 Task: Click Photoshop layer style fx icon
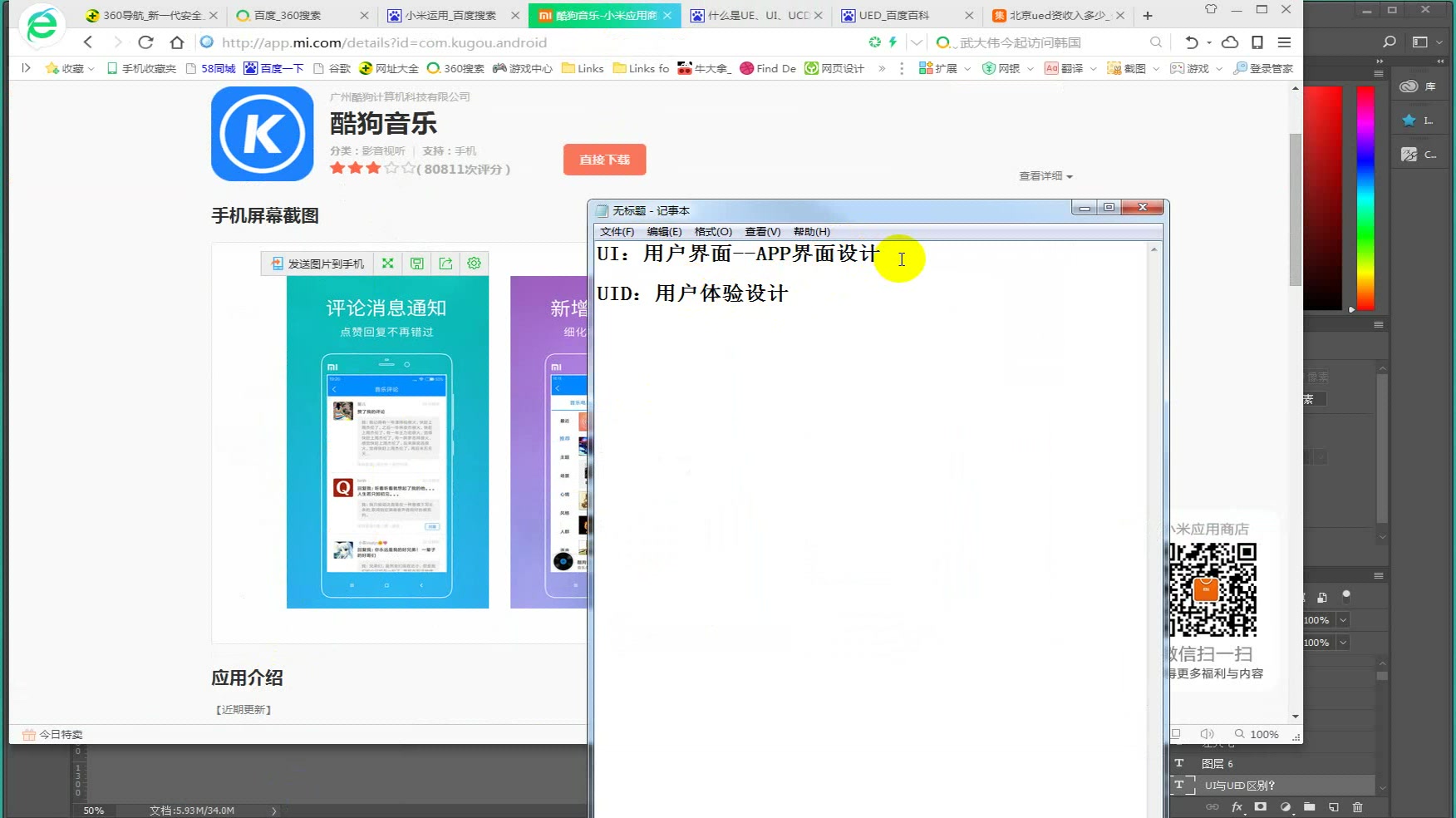[x=1237, y=807]
